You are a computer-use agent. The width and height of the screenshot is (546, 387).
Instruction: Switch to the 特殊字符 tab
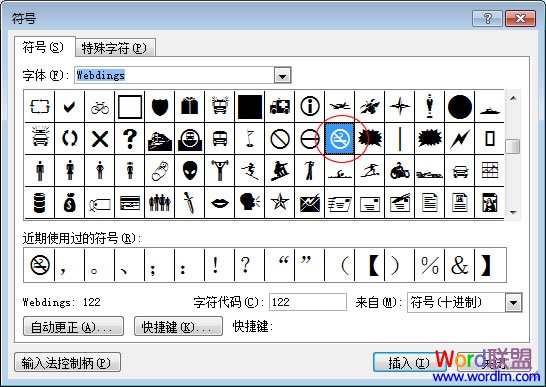click(115, 48)
